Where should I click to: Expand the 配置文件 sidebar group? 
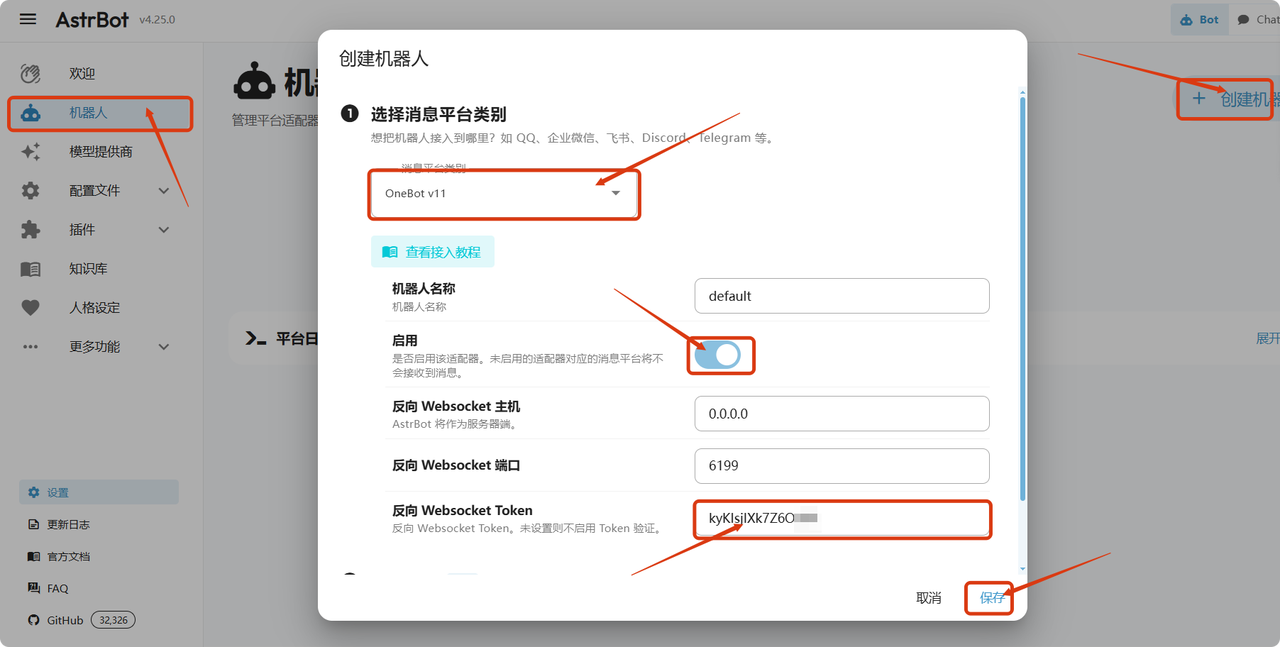coord(164,191)
